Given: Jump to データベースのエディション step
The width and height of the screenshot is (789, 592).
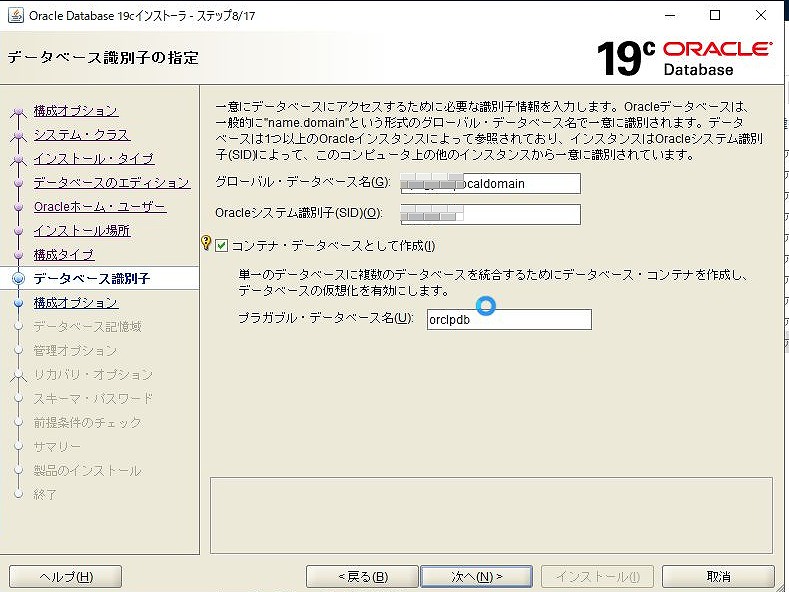Looking at the screenshot, I should coord(112,182).
